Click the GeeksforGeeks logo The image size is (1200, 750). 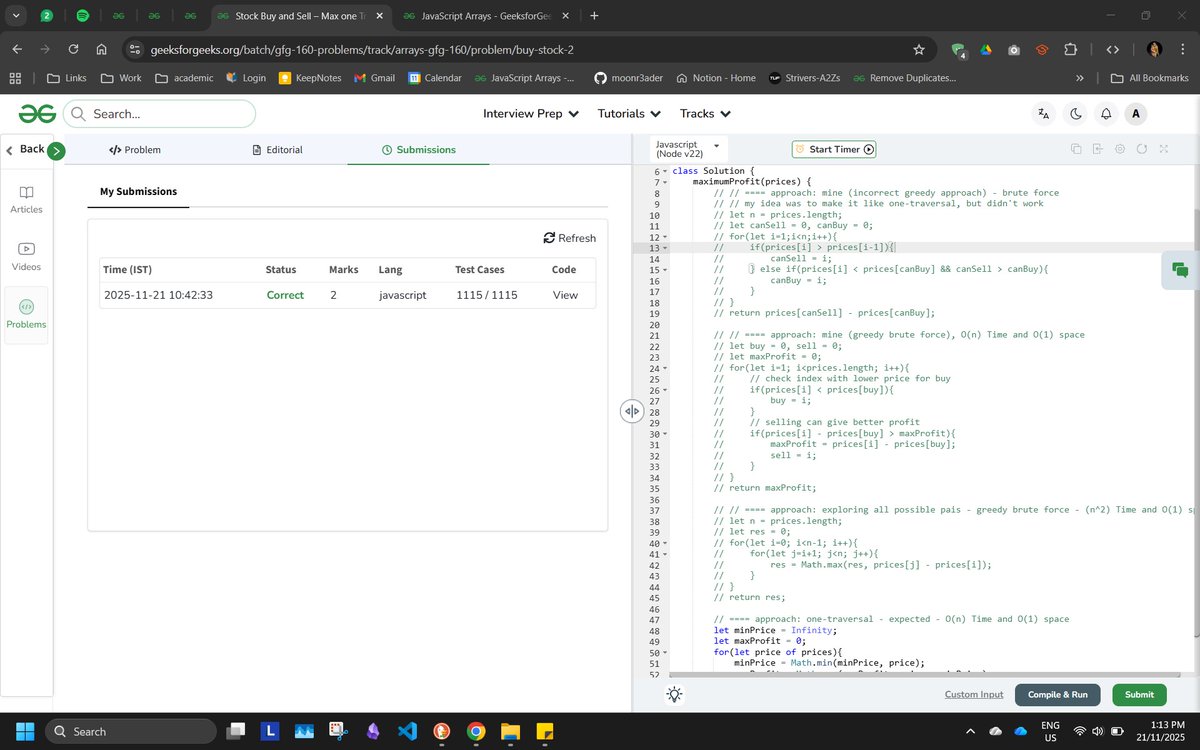[x=36, y=114]
